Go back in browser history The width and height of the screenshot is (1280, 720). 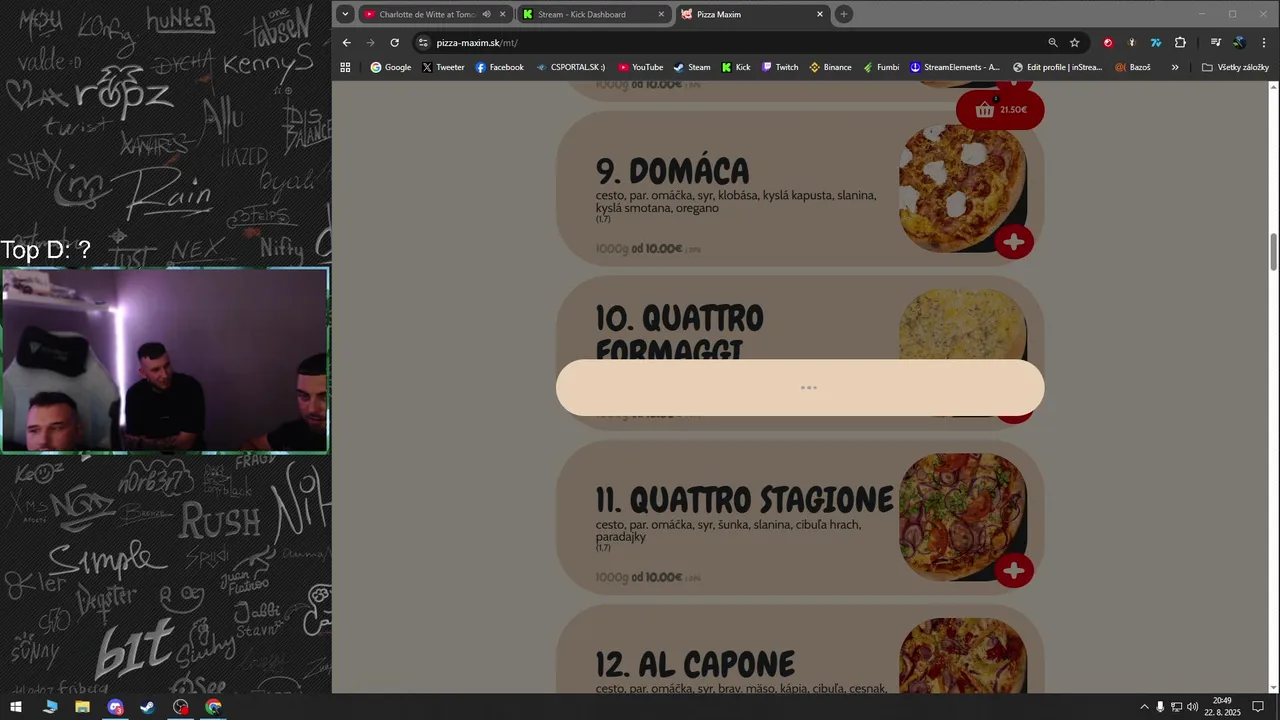click(x=346, y=42)
